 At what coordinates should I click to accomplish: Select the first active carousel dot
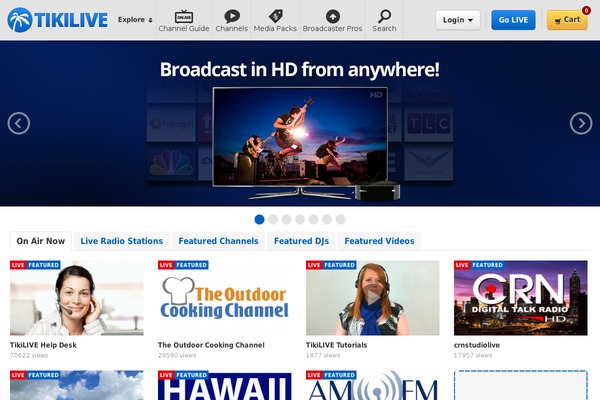pyautogui.click(x=259, y=219)
